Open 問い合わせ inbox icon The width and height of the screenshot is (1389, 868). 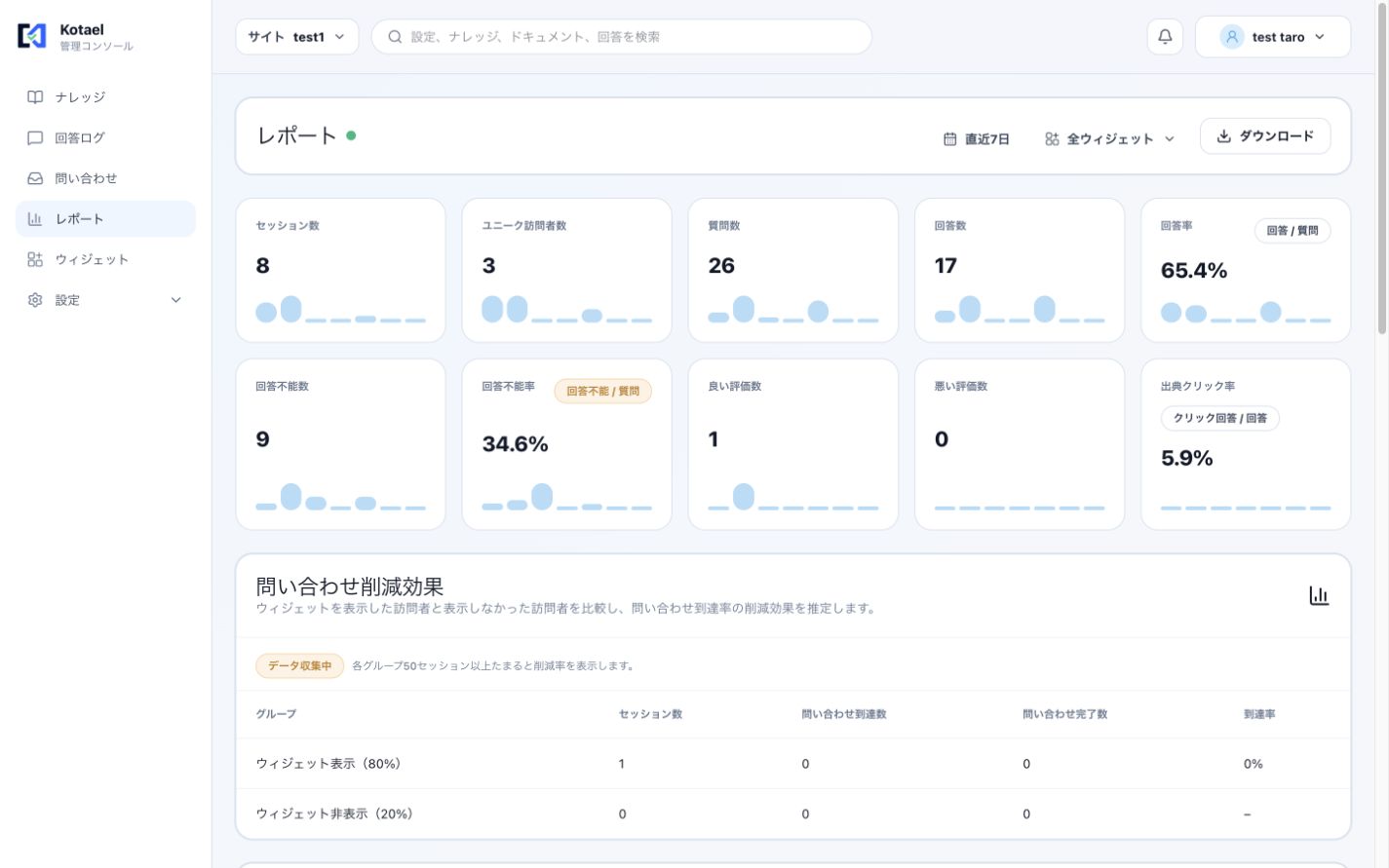(35, 178)
